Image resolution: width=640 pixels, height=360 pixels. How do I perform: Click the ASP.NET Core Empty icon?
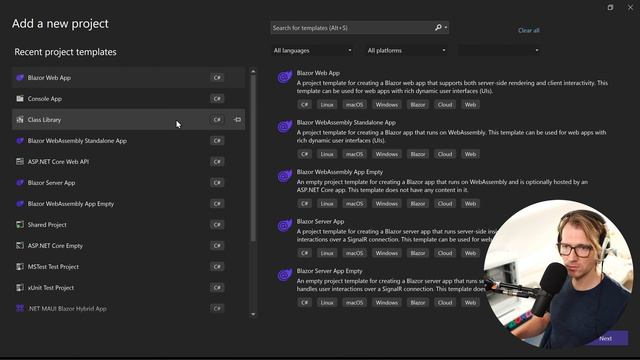[20, 245]
